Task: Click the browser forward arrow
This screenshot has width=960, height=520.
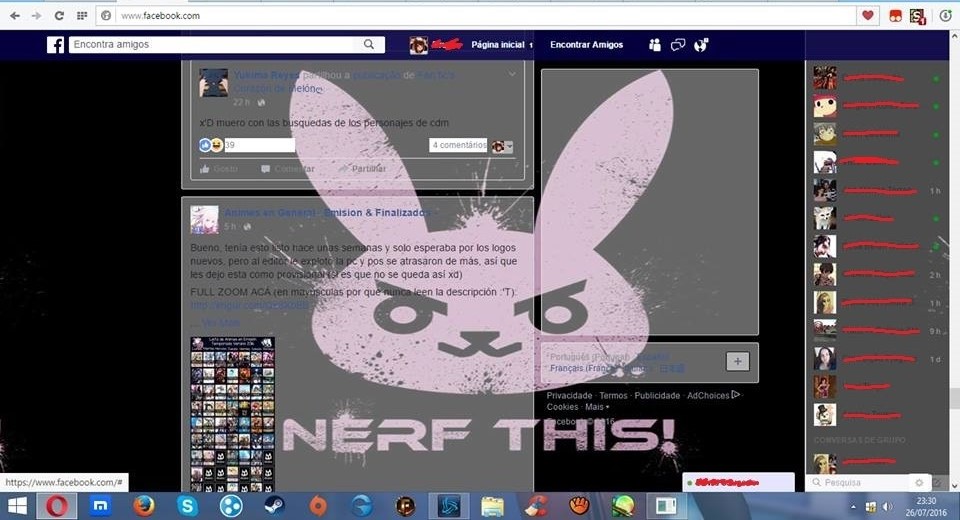Action: pyautogui.click(x=37, y=16)
